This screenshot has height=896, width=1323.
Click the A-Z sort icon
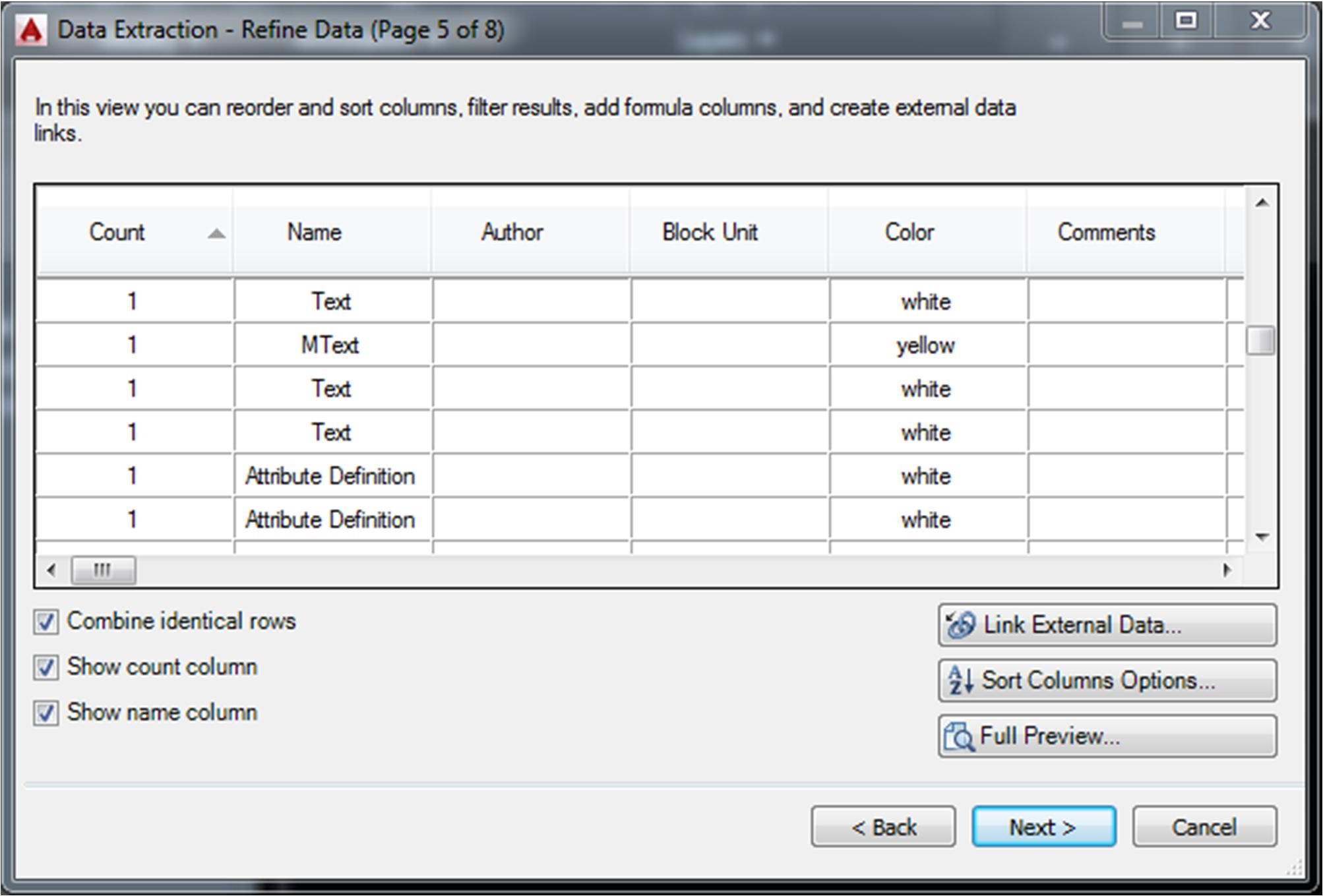(960, 680)
